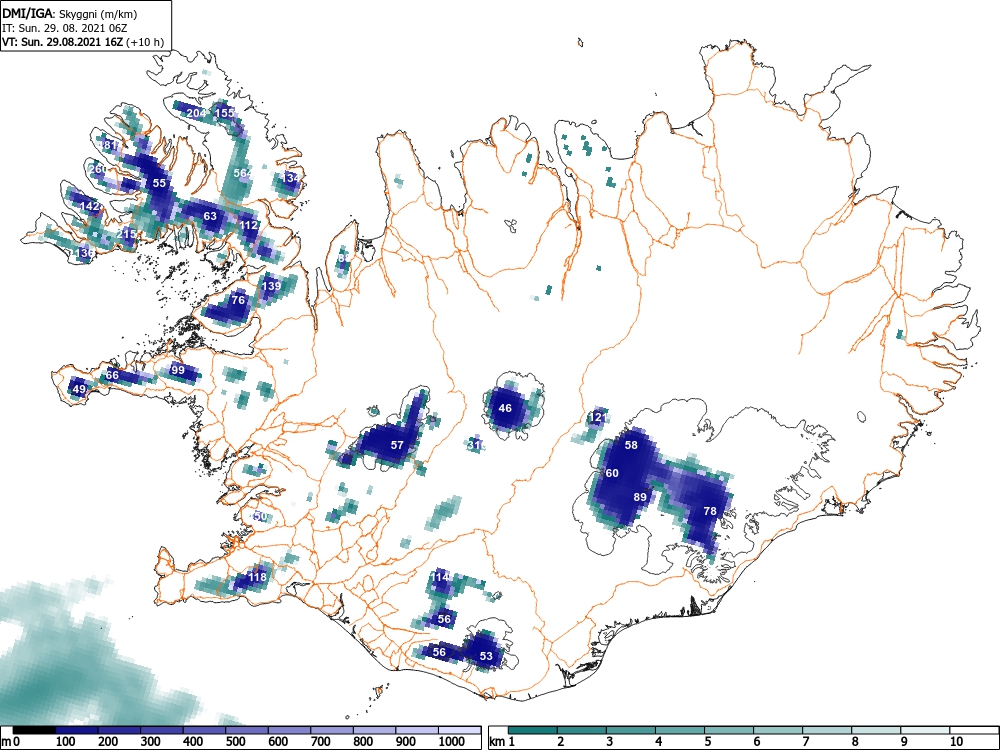Viewport: 1000px width, 750px height.
Task: Click the map value label '155'
Action: 224,112
